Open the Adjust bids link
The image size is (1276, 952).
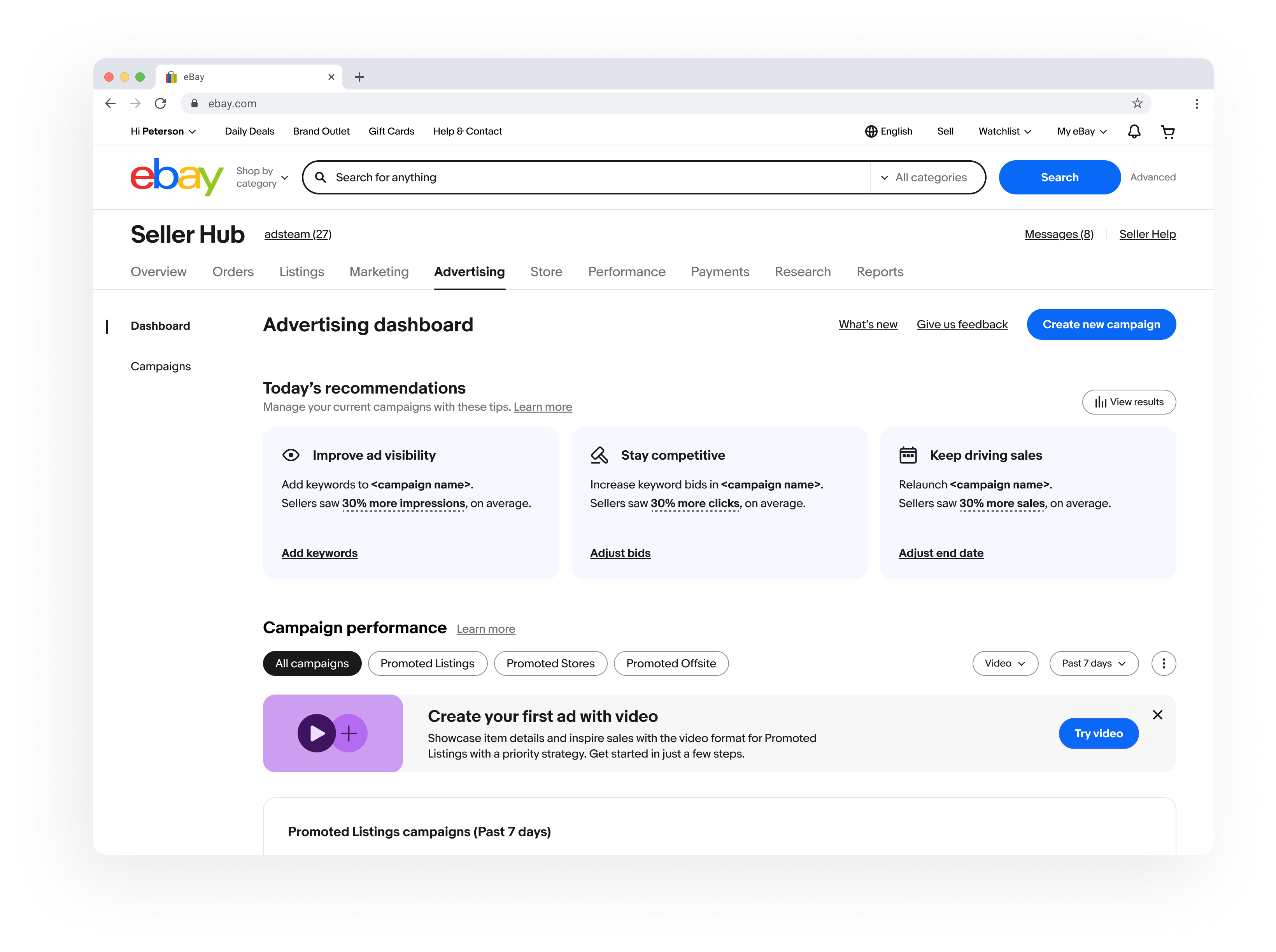pos(620,553)
